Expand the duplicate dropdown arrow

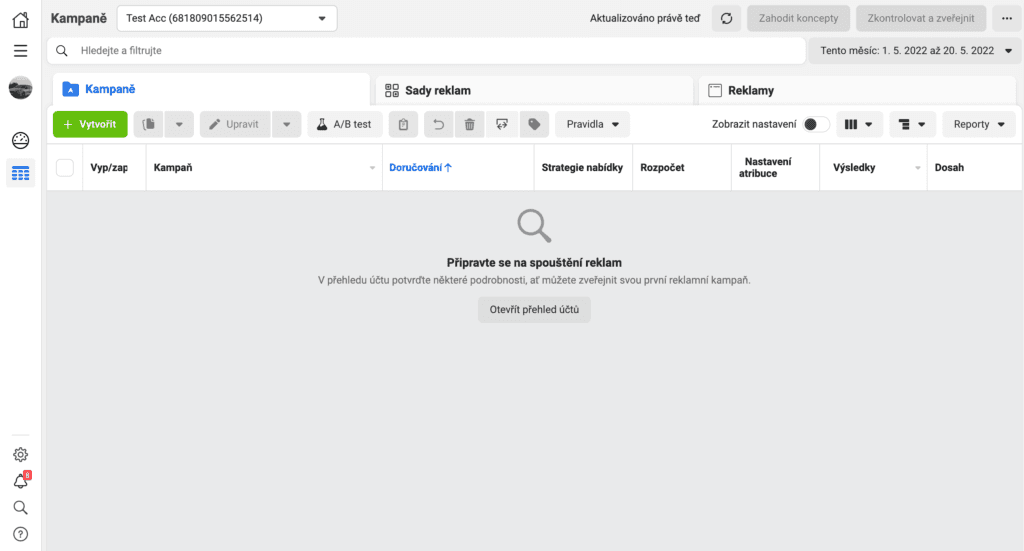click(179, 124)
